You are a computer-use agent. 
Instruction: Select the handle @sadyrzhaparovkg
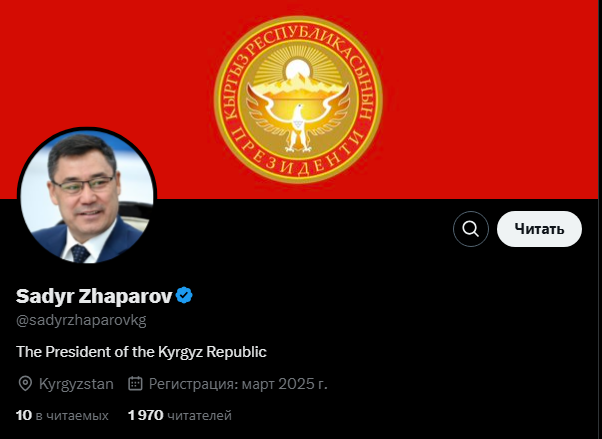point(81,320)
